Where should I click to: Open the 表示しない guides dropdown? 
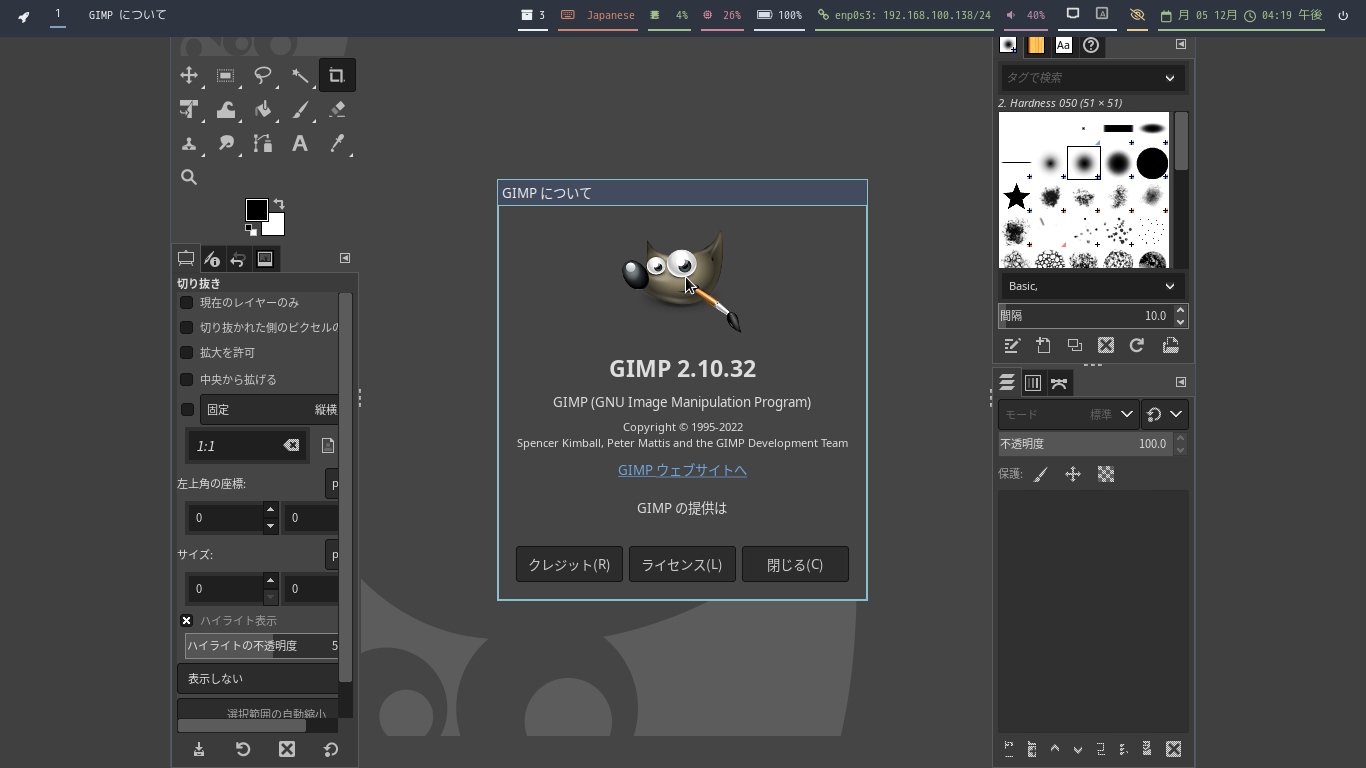258,678
